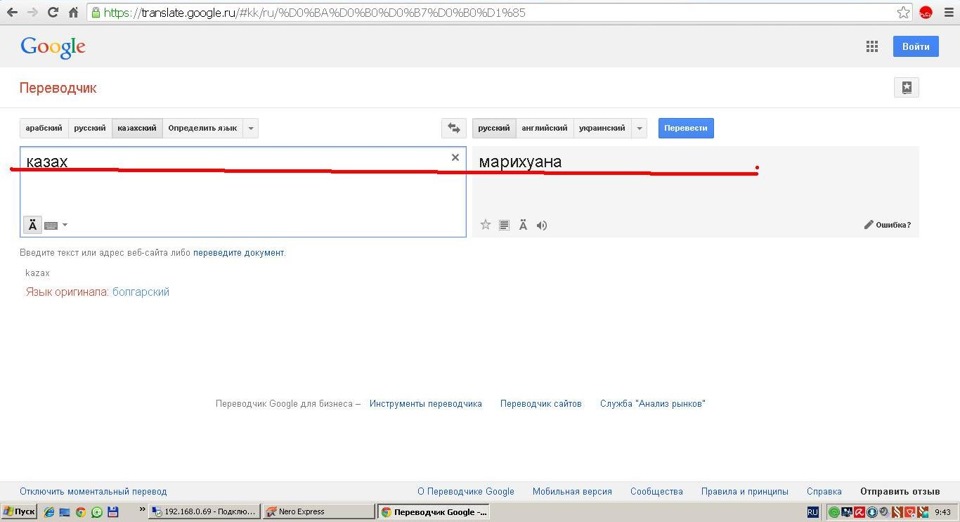Select английский as the target language
The image size is (960, 522).
point(544,128)
